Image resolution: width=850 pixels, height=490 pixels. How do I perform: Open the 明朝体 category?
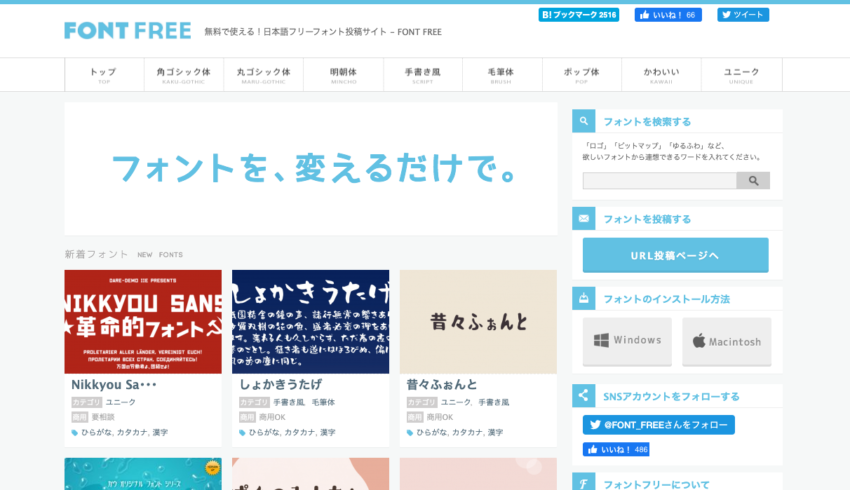(343, 75)
